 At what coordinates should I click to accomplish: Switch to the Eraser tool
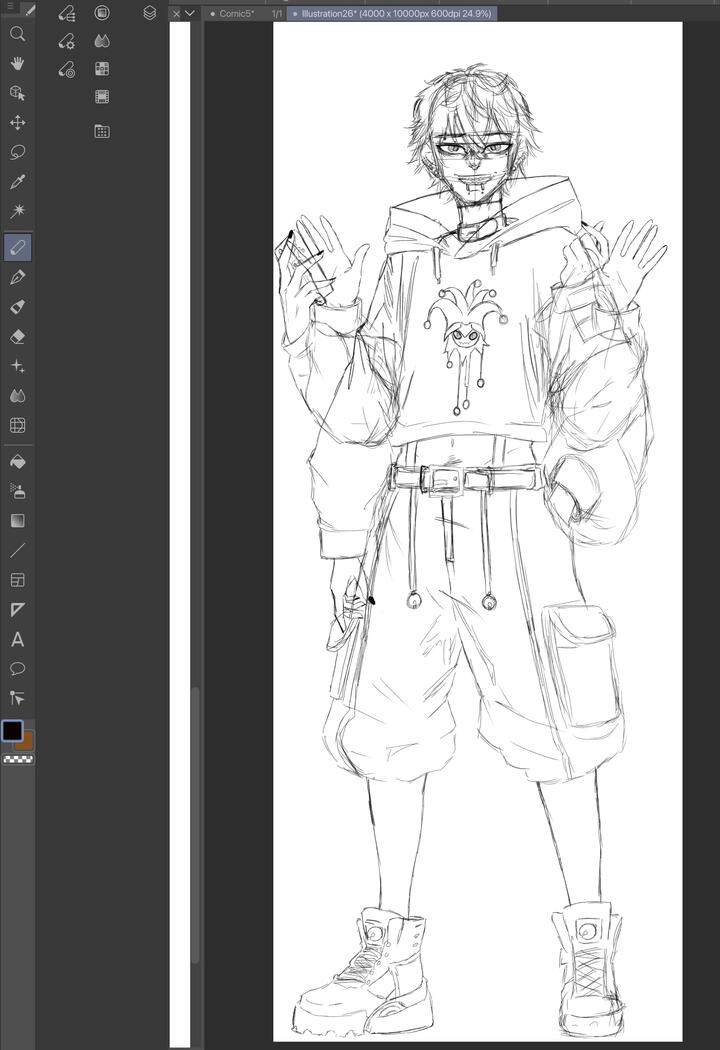(x=17, y=337)
